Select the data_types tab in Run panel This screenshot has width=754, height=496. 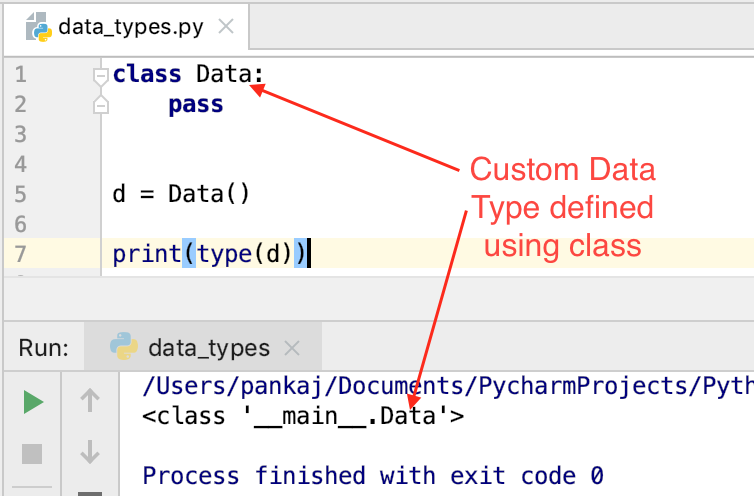tap(208, 348)
